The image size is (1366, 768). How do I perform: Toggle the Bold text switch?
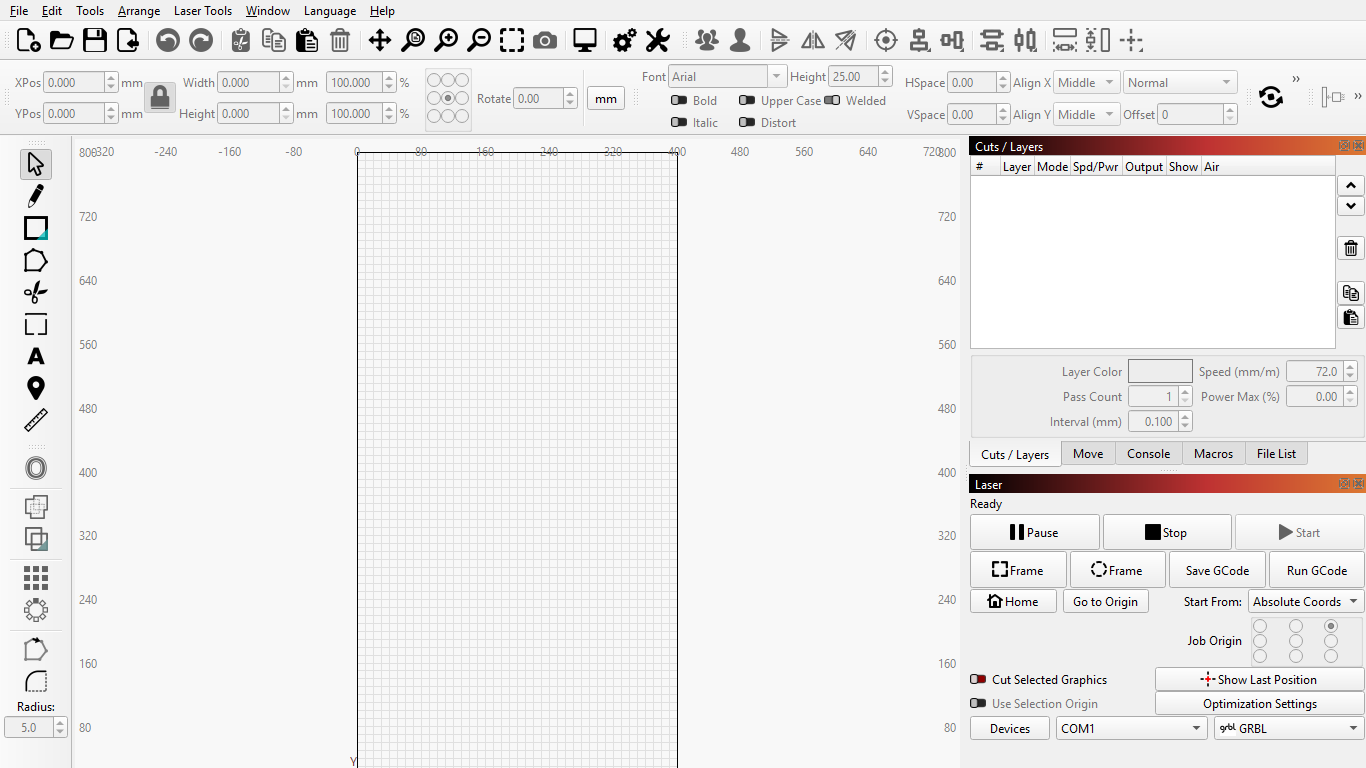pyautogui.click(x=680, y=101)
